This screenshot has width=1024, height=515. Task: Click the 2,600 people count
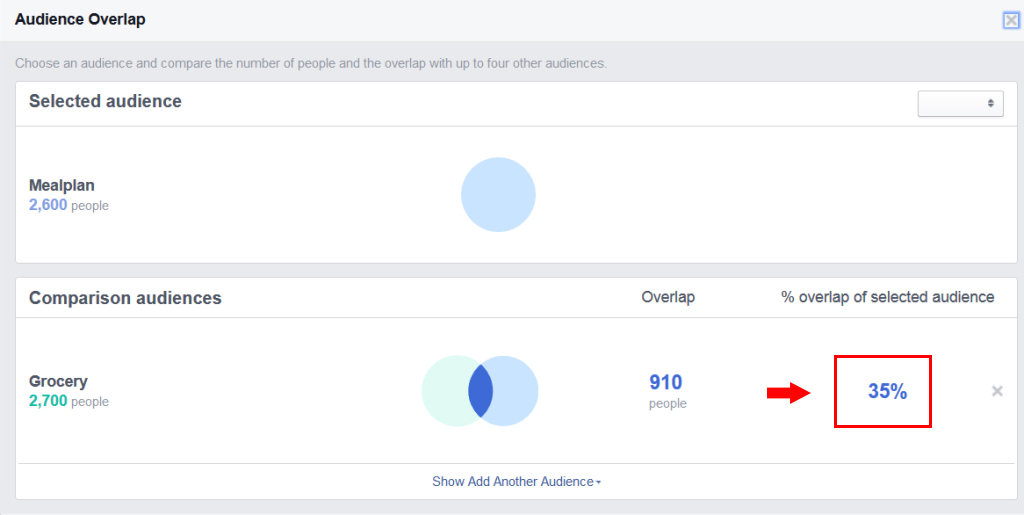69,205
